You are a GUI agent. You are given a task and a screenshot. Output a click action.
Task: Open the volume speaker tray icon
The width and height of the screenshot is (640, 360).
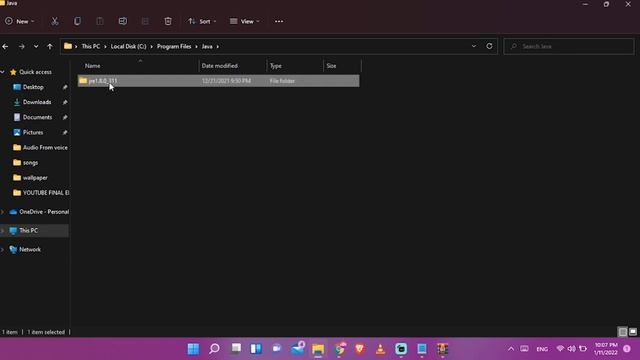pos(571,349)
